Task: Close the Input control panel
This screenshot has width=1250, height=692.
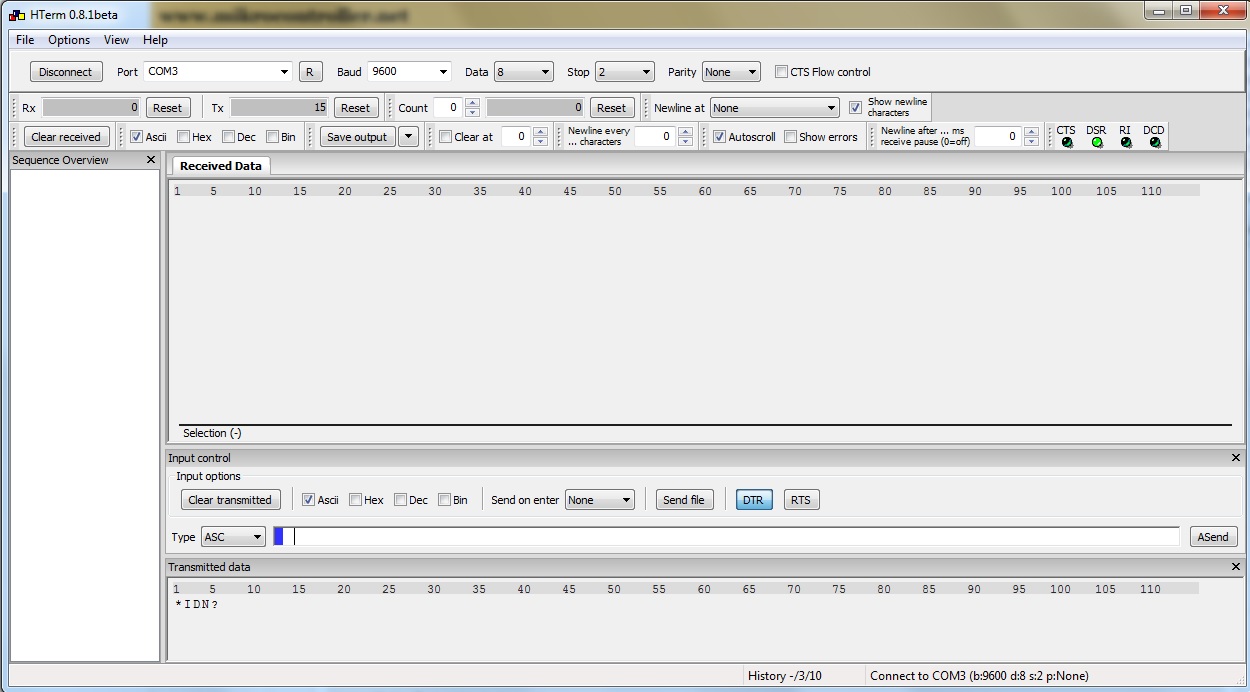Action: 1236,458
